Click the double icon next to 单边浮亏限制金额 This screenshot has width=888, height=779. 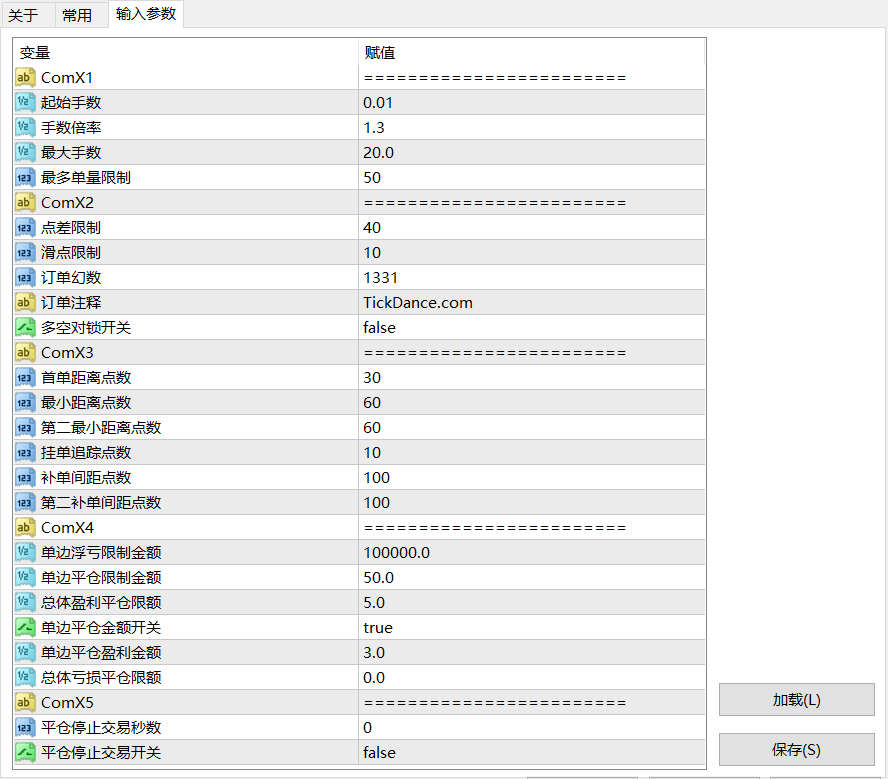(x=26, y=553)
